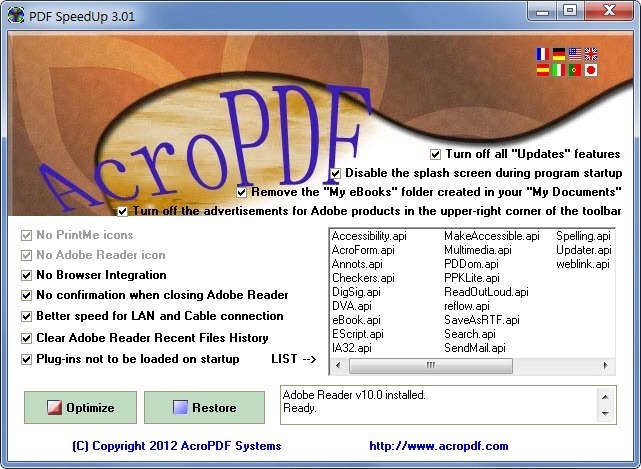The image size is (641, 469).
Task: Click the "Adobe Reader v10.0 installed." status line
Action: coord(354,395)
